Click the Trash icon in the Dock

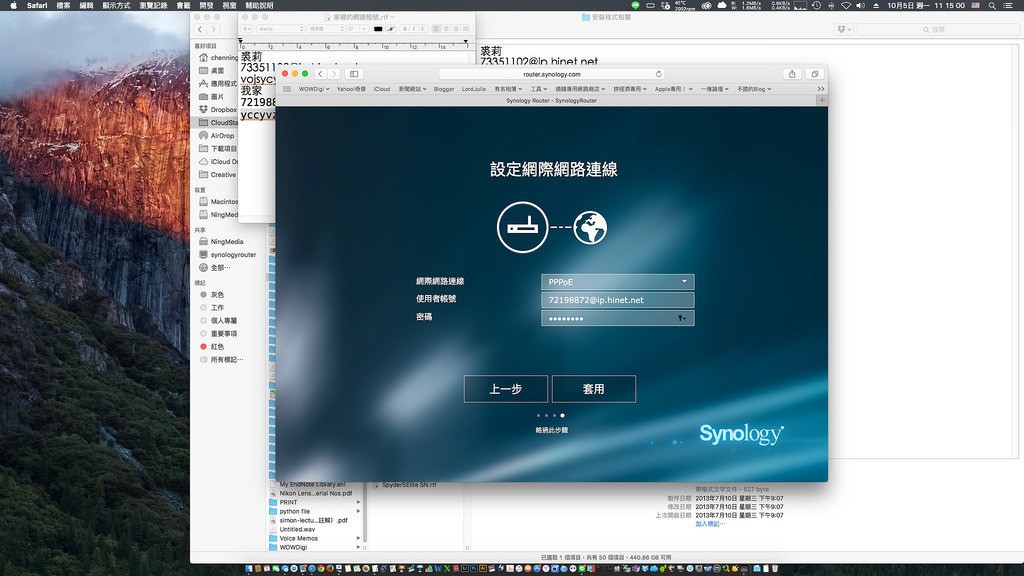point(775,569)
